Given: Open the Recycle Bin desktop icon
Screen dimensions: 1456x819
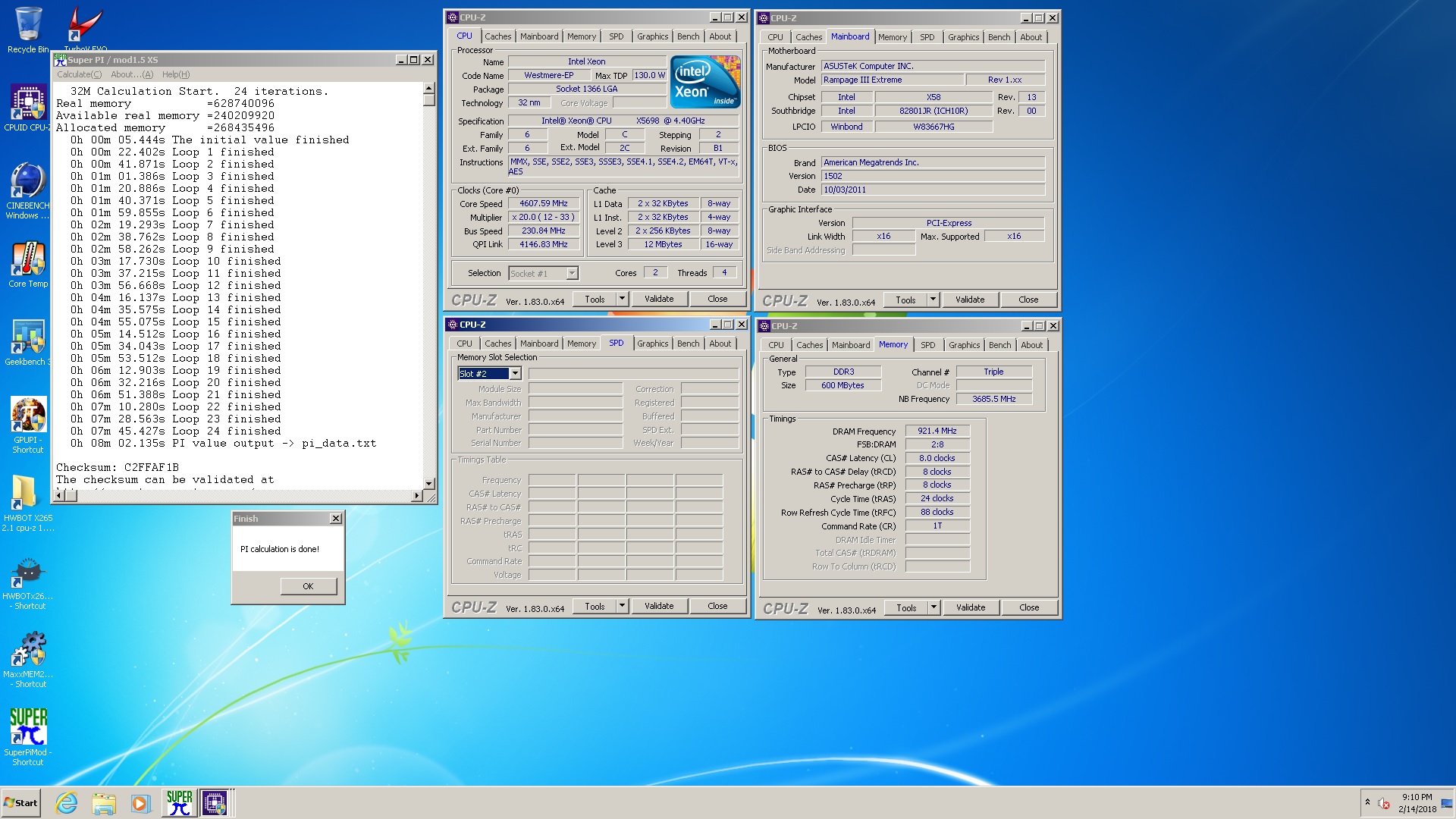Looking at the screenshot, I should point(28,30).
